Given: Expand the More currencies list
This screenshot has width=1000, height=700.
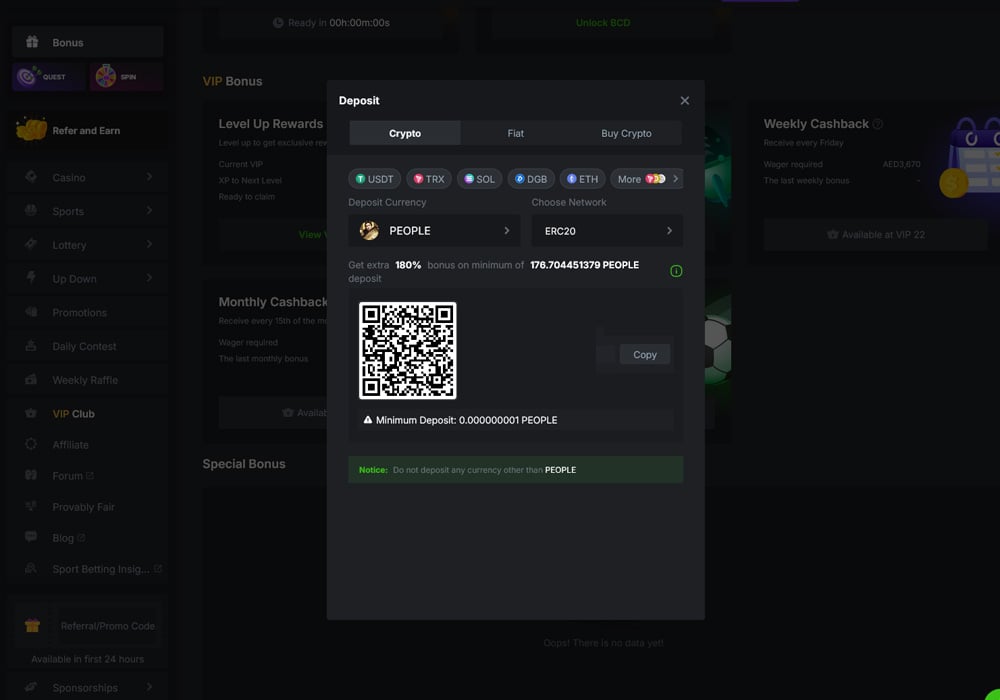Looking at the screenshot, I should coord(646,179).
